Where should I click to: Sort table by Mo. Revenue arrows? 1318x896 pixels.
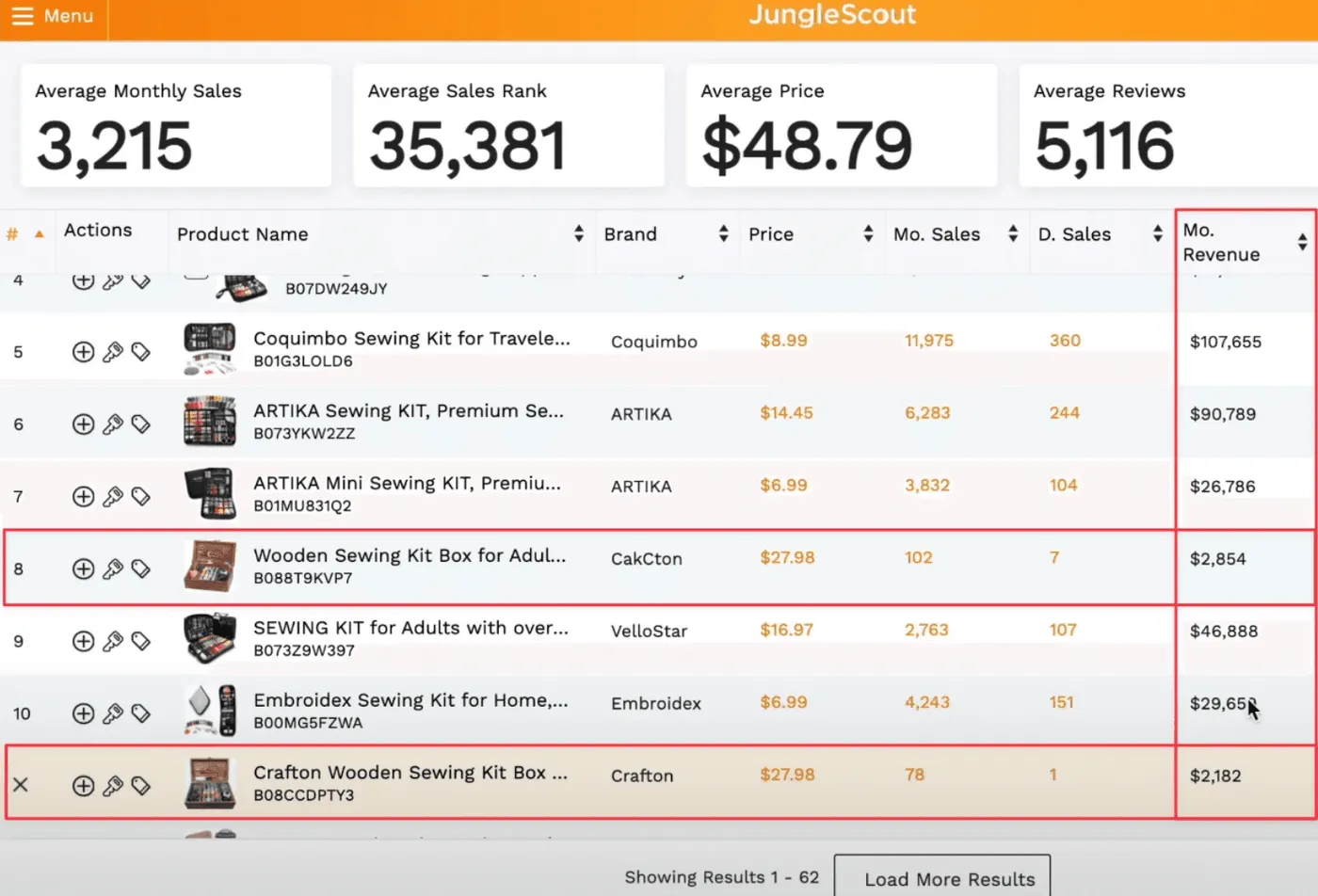(x=1302, y=243)
